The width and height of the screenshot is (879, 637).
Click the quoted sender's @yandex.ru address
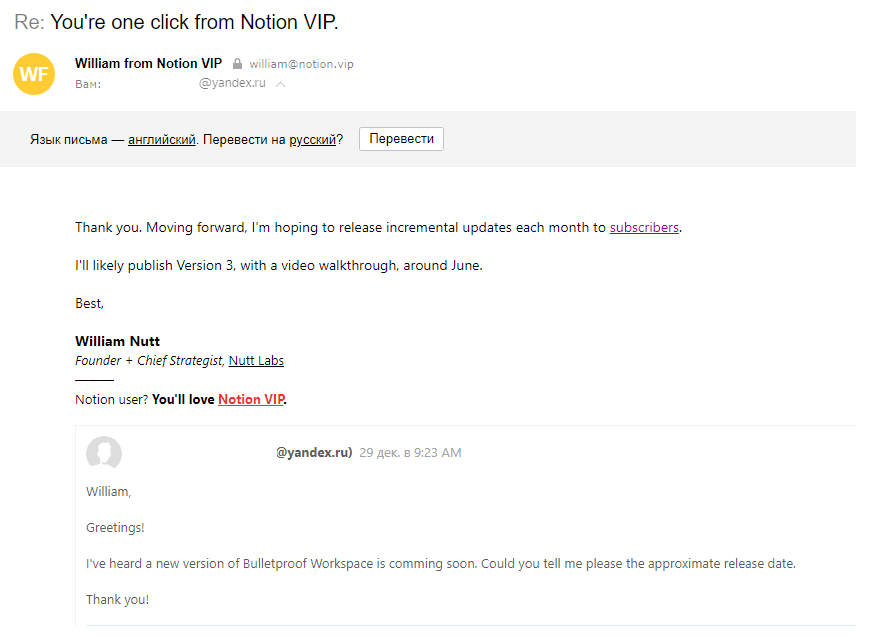click(314, 453)
